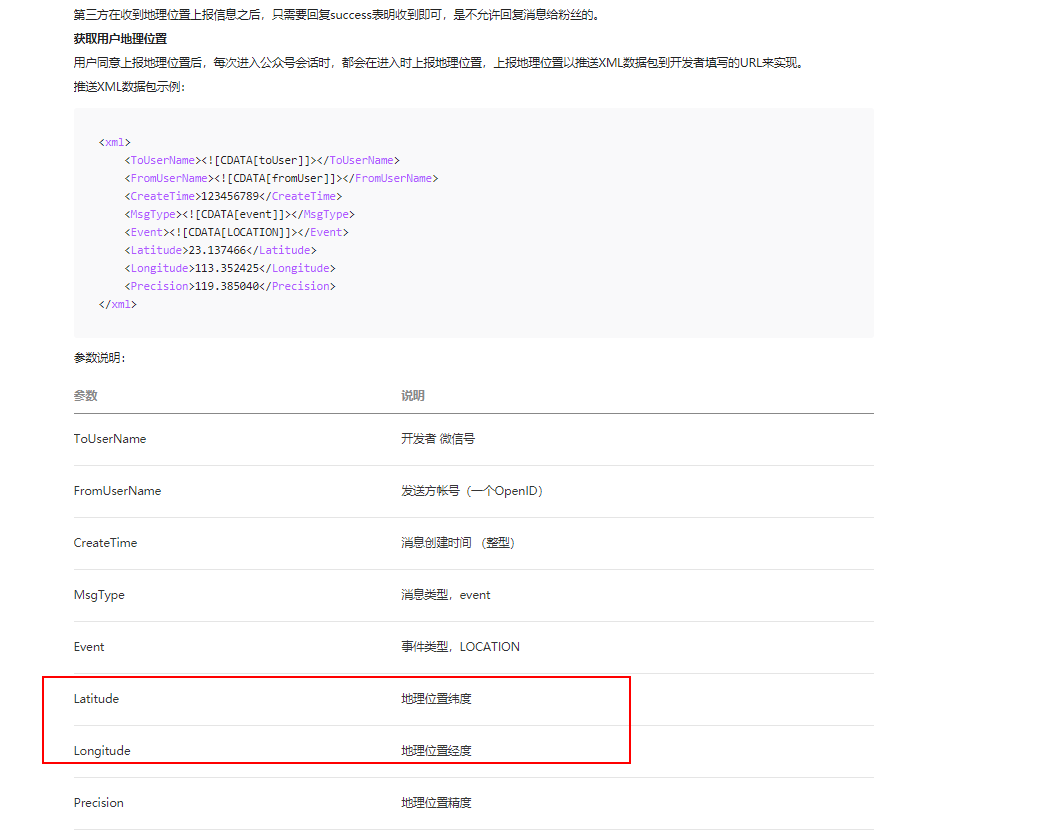Viewport: 1039px width, 834px height.
Task: Click the Longitude 113.352425 code line
Action: 230,268
